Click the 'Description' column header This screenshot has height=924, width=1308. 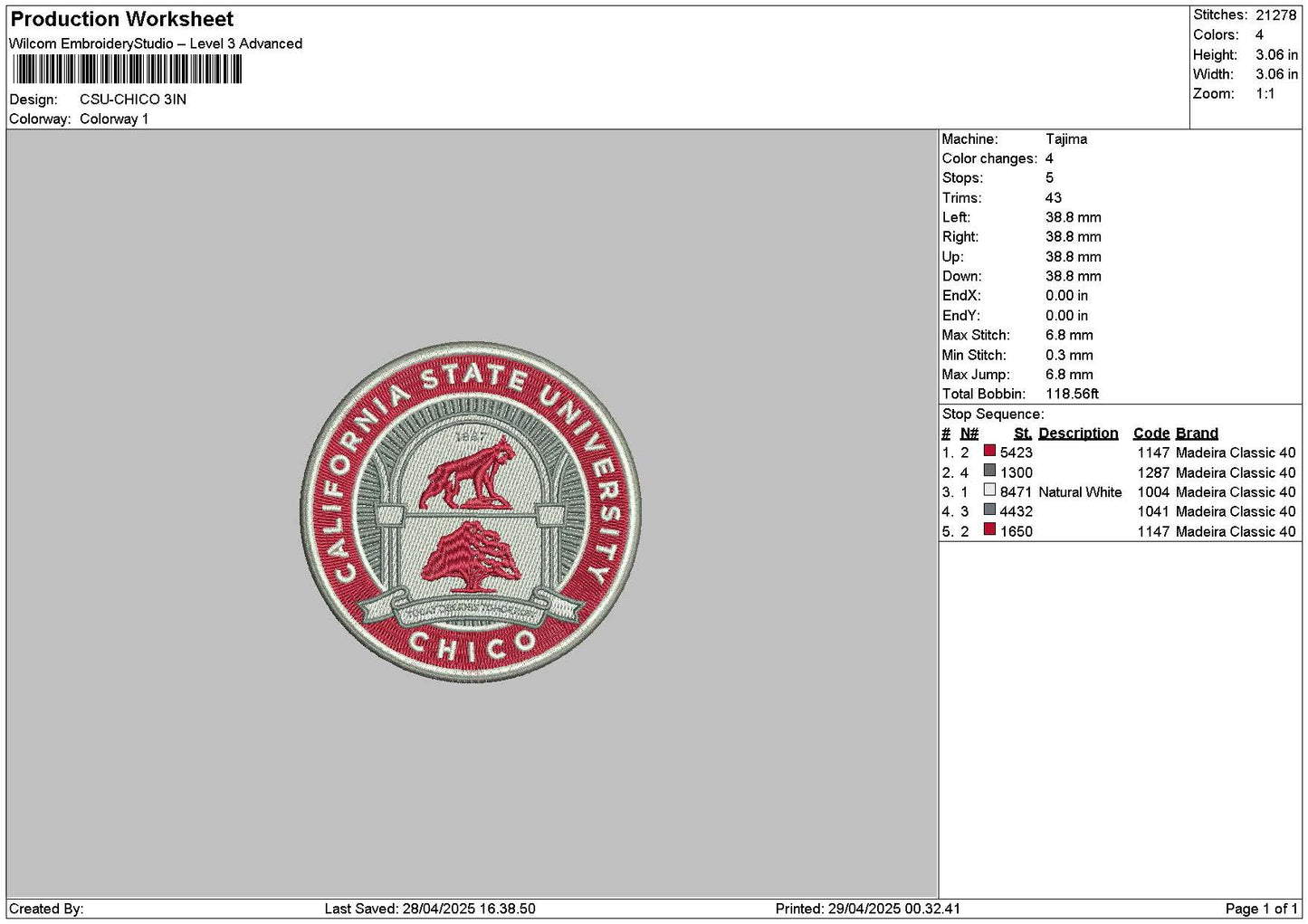coord(1078,433)
